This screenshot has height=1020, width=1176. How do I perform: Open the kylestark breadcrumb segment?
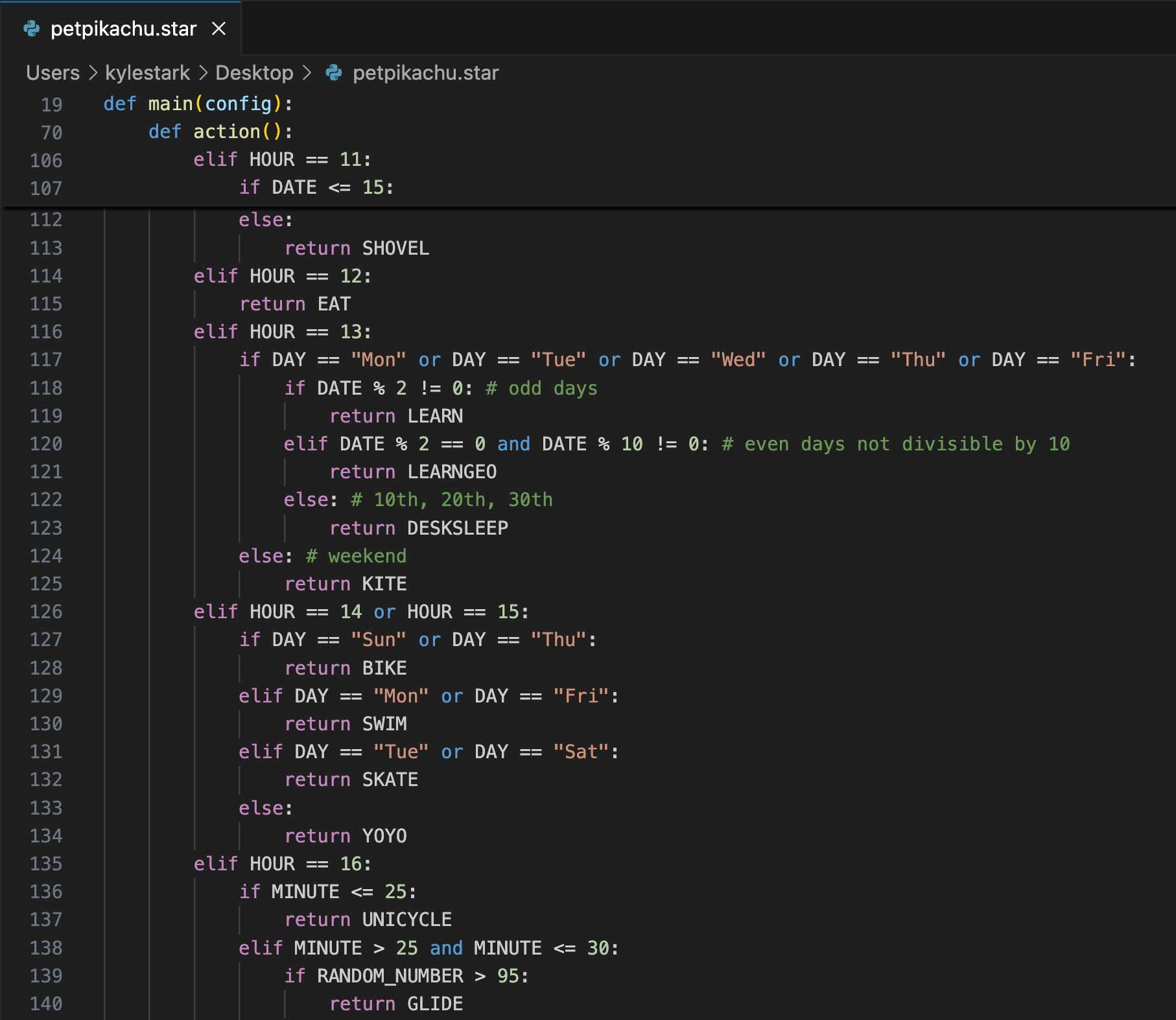point(148,73)
